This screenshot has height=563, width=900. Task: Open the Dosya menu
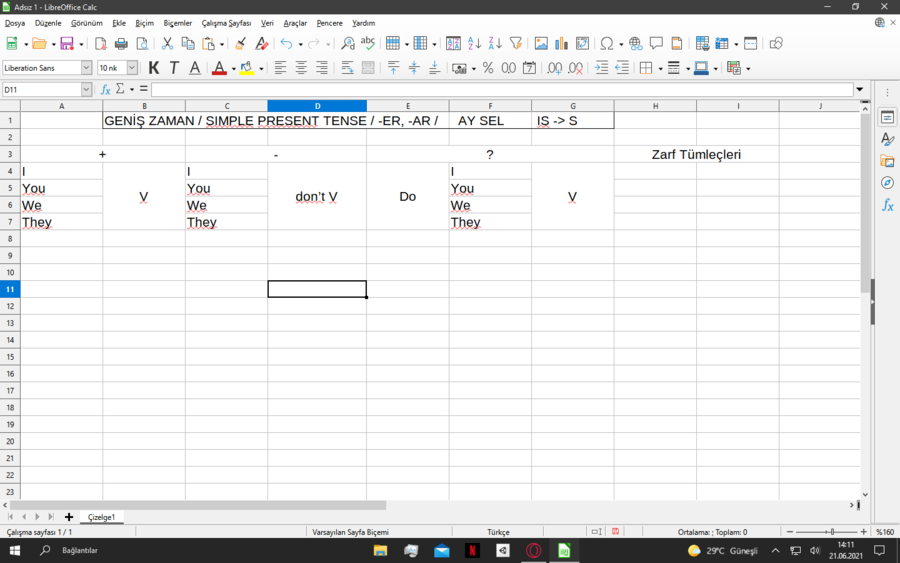coord(15,23)
